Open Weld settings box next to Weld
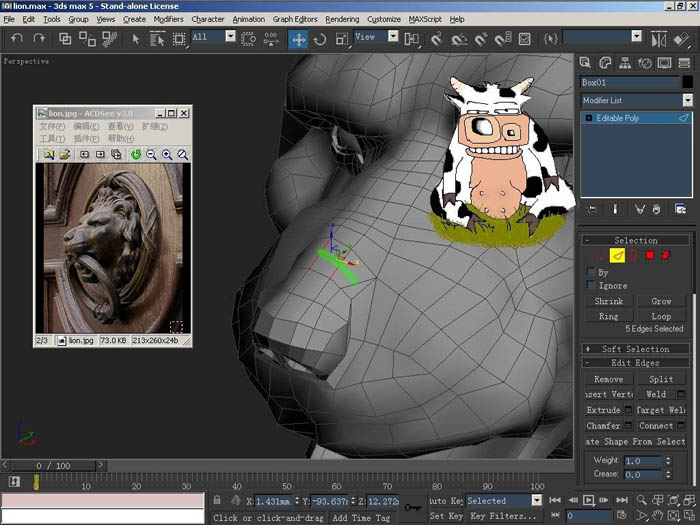 coord(681,394)
